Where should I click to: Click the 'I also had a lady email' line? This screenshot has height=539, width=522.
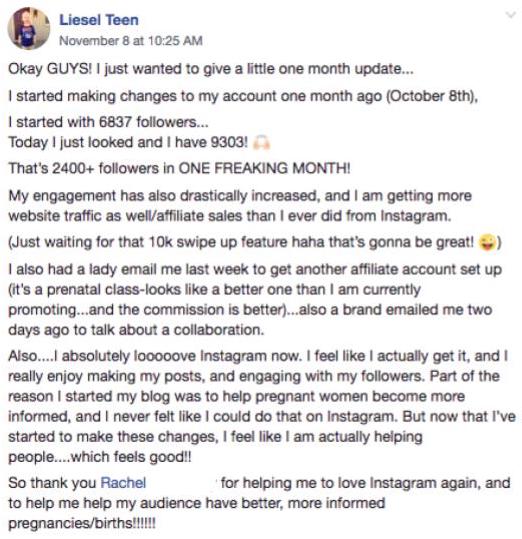255,270
